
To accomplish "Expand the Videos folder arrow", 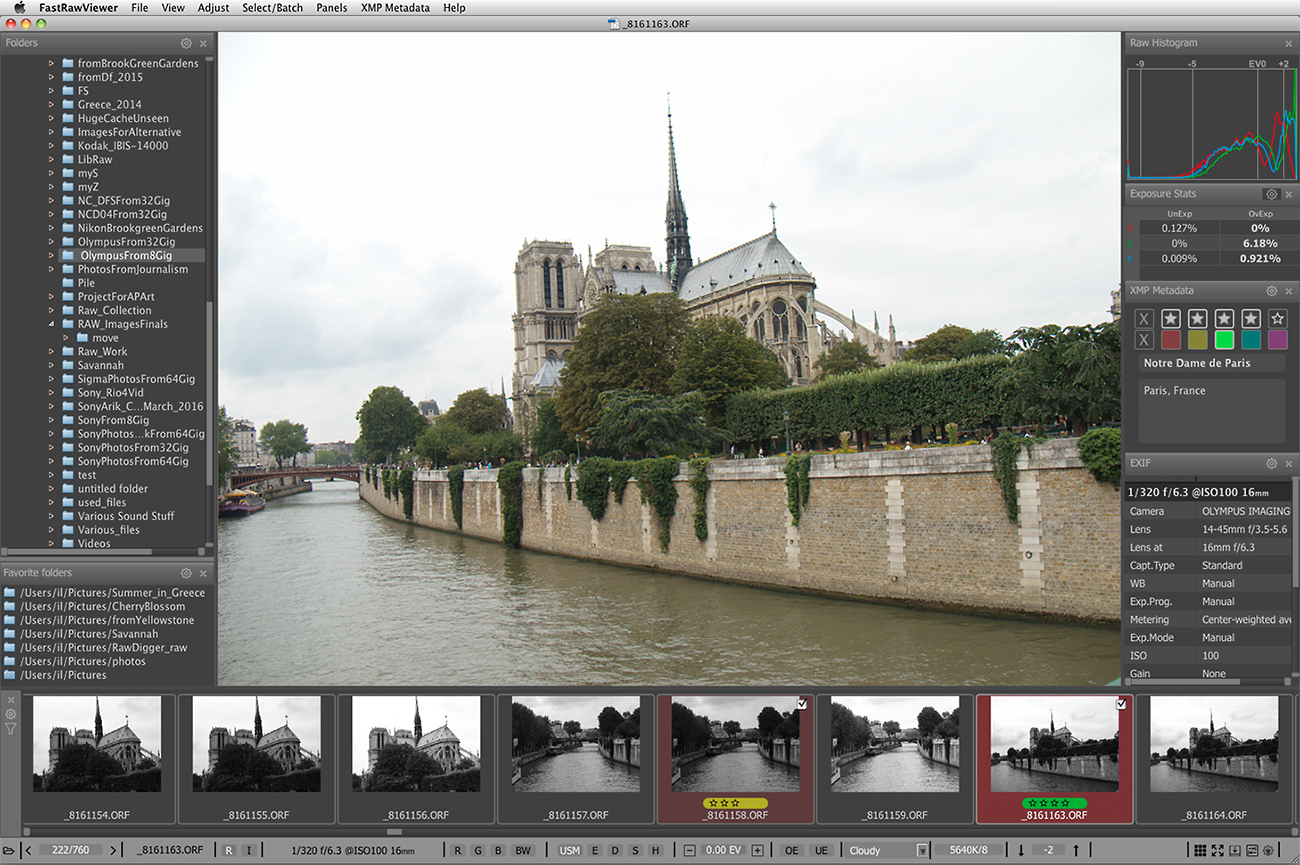I will point(52,543).
